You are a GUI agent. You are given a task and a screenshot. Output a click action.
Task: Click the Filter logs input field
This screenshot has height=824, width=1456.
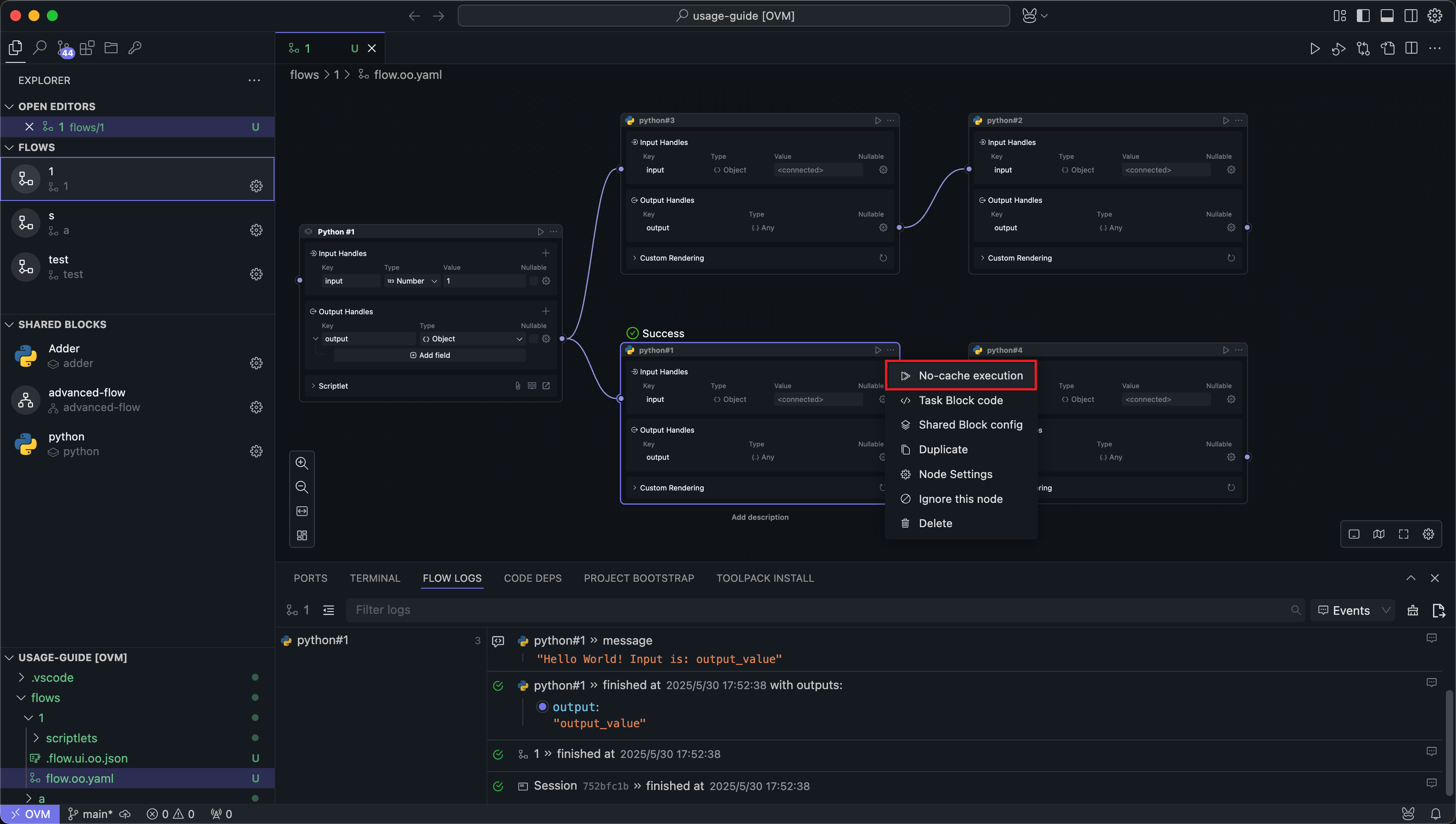click(x=815, y=609)
